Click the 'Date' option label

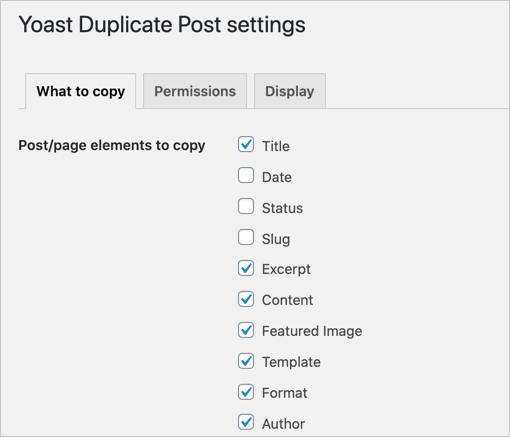pos(277,177)
